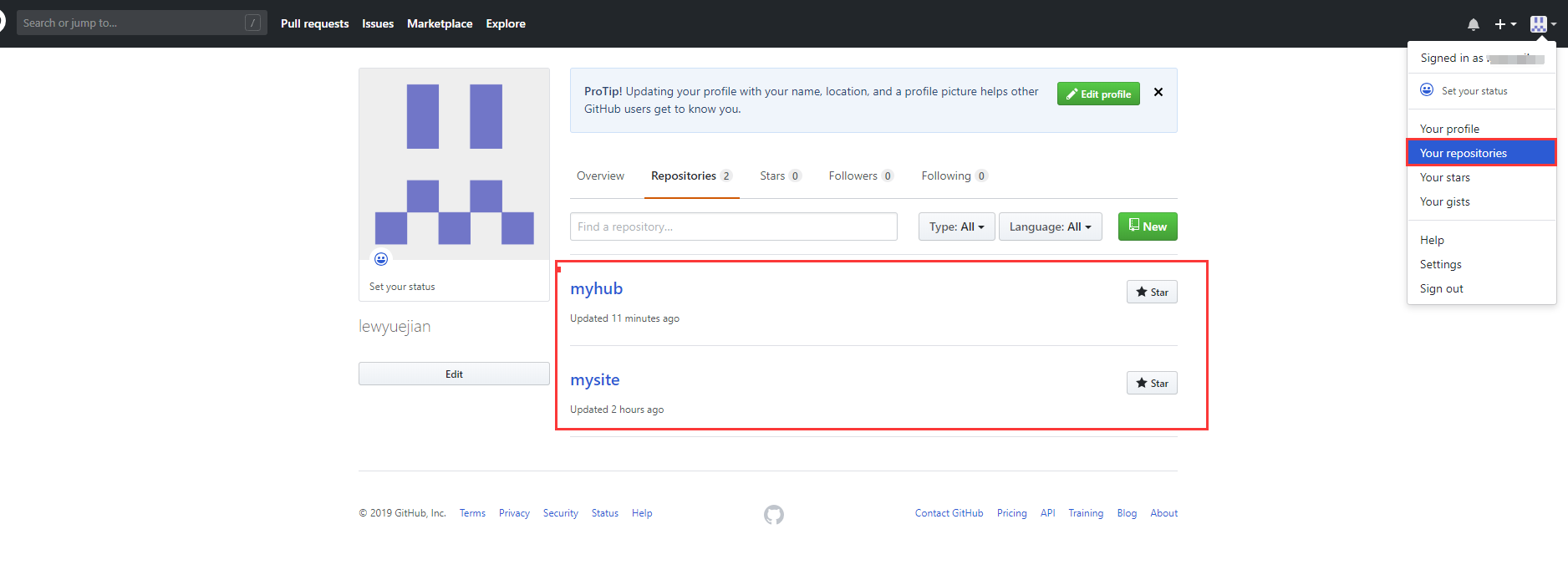Open Marketplace in the header
The image size is (1568, 570).
[440, 23]
